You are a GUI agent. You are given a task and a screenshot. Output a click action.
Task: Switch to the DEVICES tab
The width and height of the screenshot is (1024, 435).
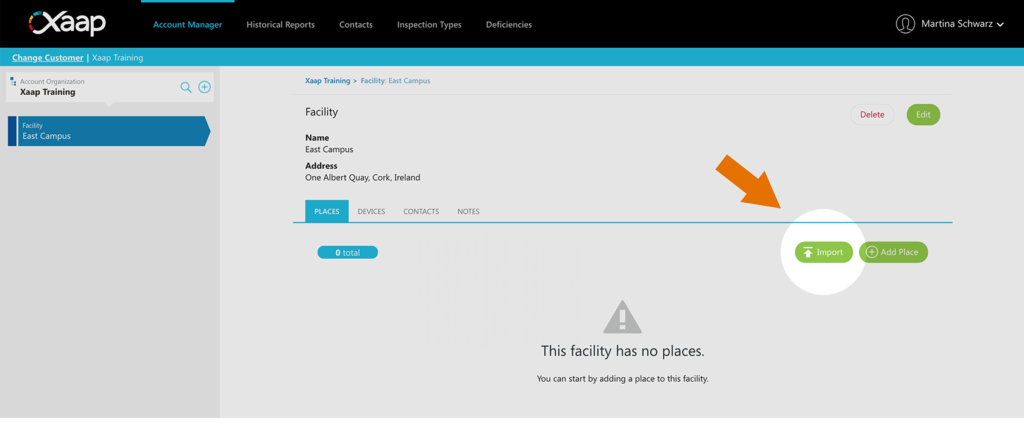pos(371,212)
